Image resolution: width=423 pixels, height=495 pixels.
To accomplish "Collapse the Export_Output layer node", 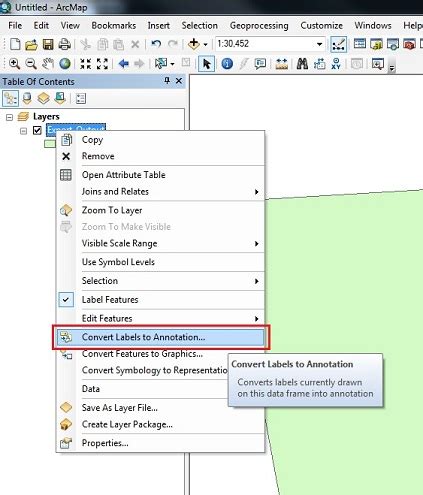I will 23,131.
